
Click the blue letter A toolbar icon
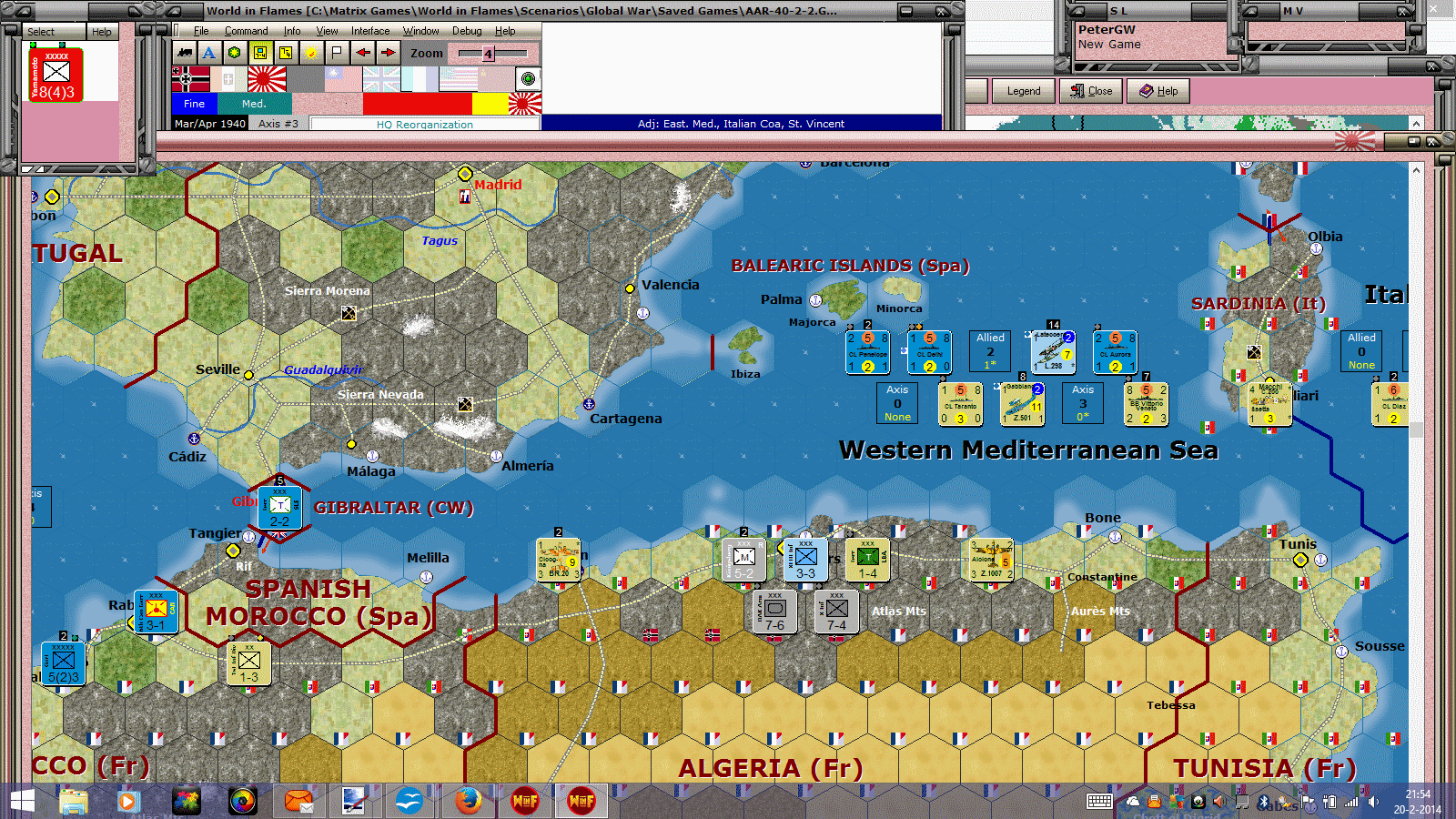tap(209, 53)
